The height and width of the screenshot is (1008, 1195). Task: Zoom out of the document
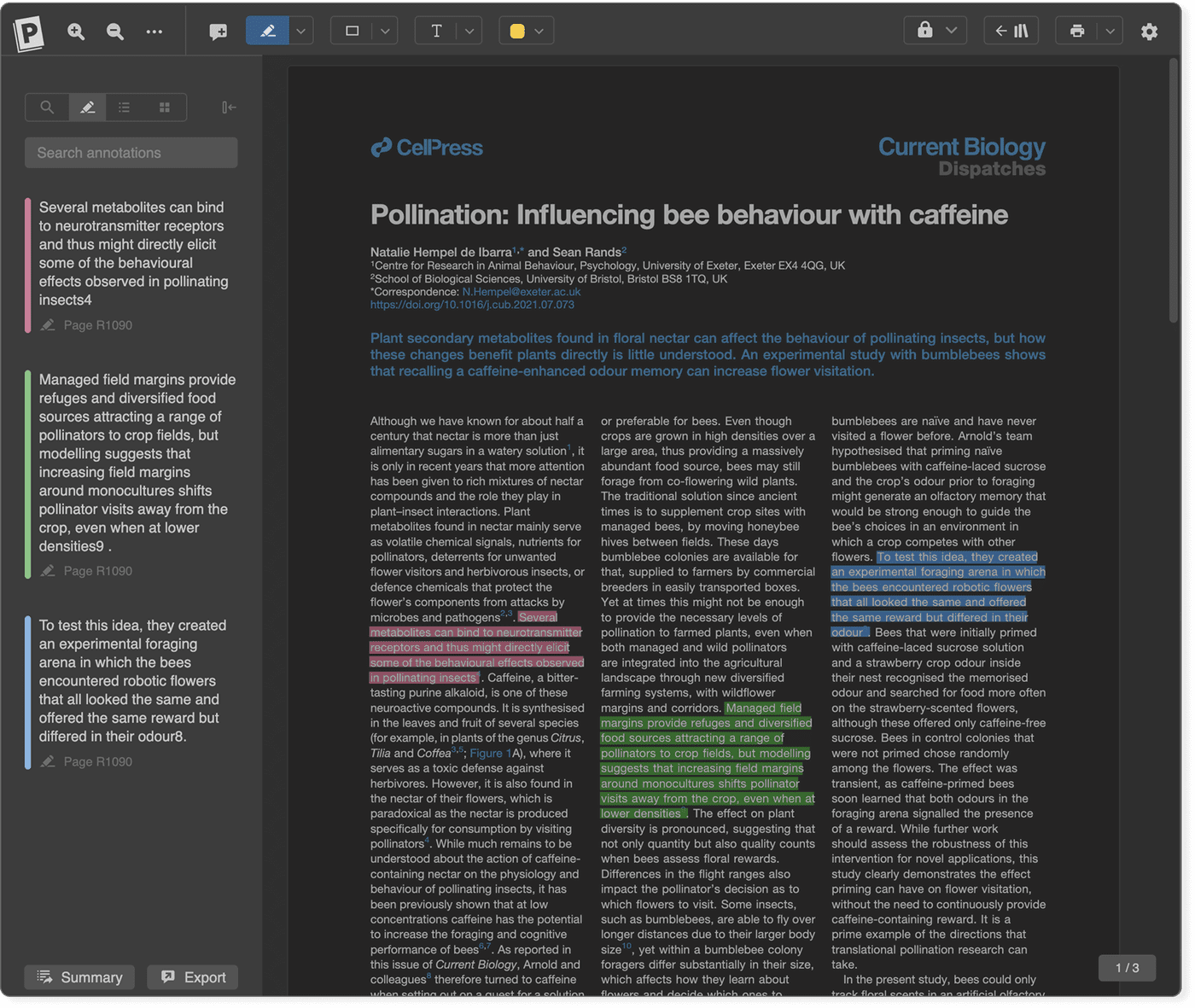(x=114, y=31)
